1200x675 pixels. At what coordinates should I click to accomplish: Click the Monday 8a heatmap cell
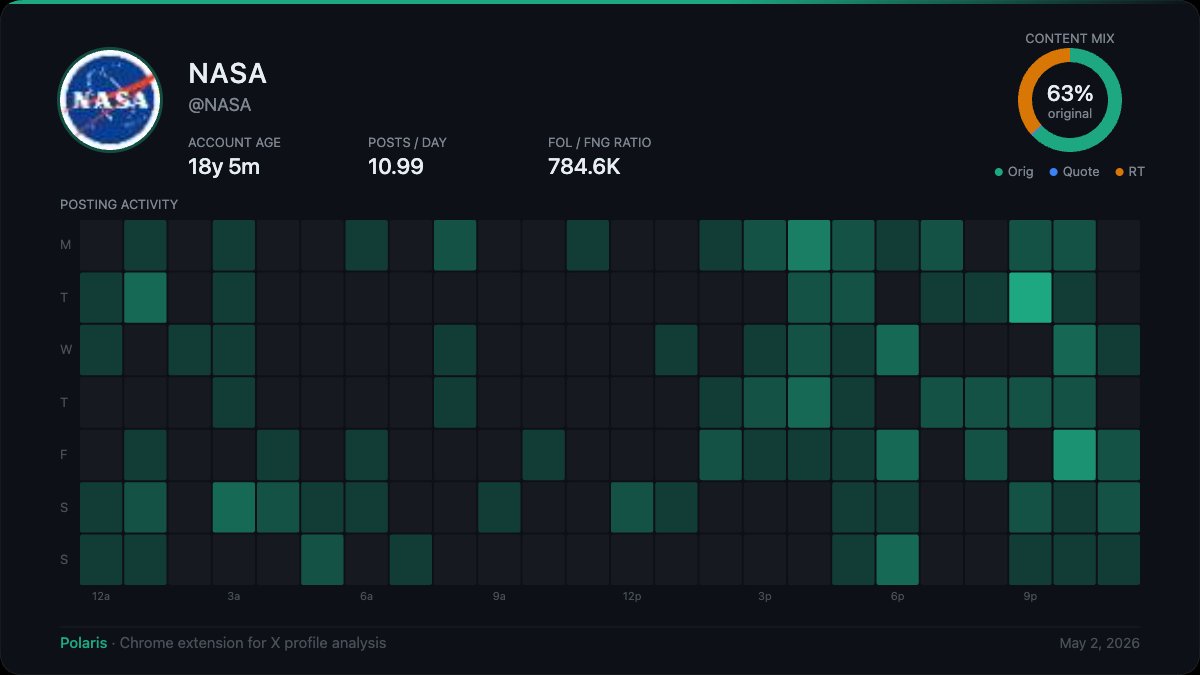tap(455, 245)
